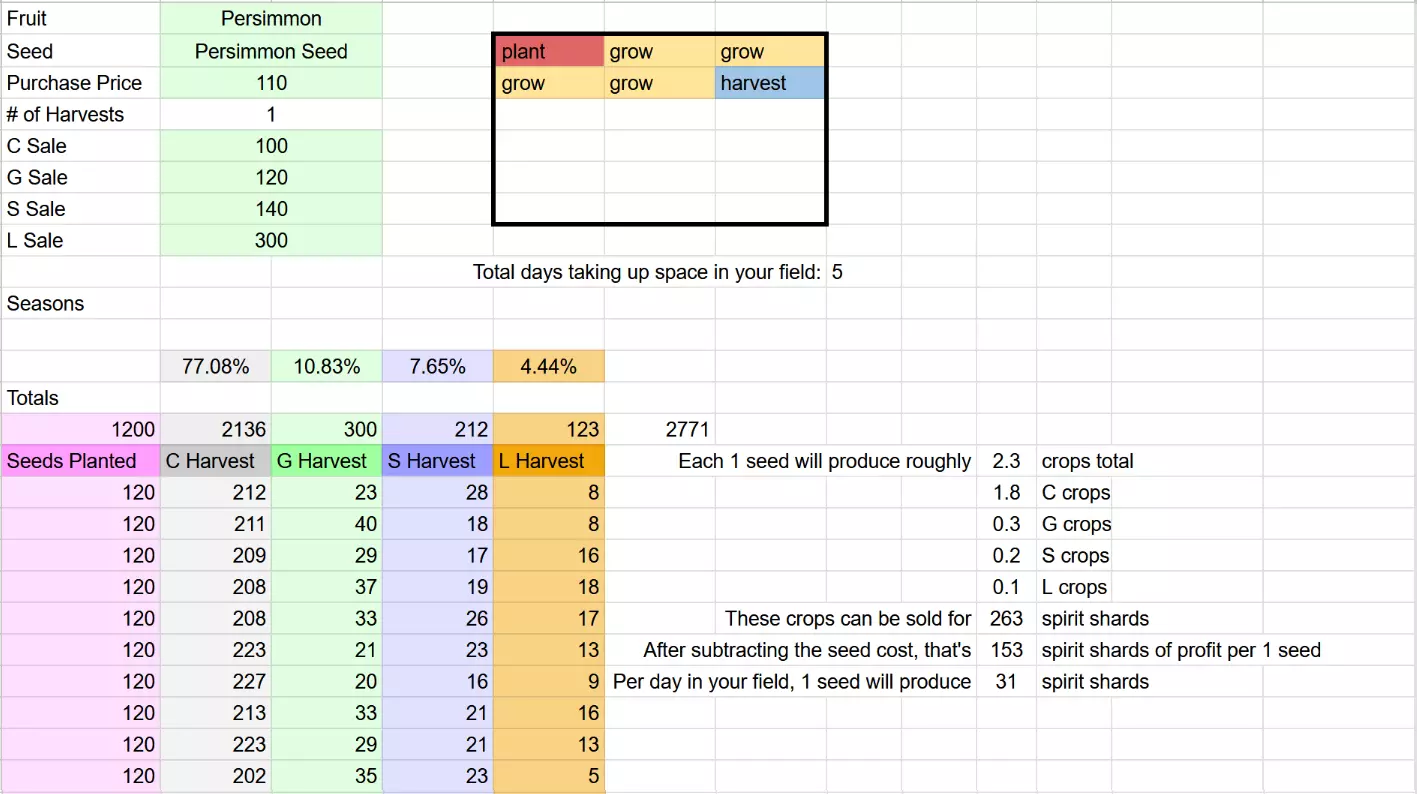The height and width of the screenshot is (794, 1417).
Task: Click the 4.44% percentage cell
Action: [x=548, y=366]
